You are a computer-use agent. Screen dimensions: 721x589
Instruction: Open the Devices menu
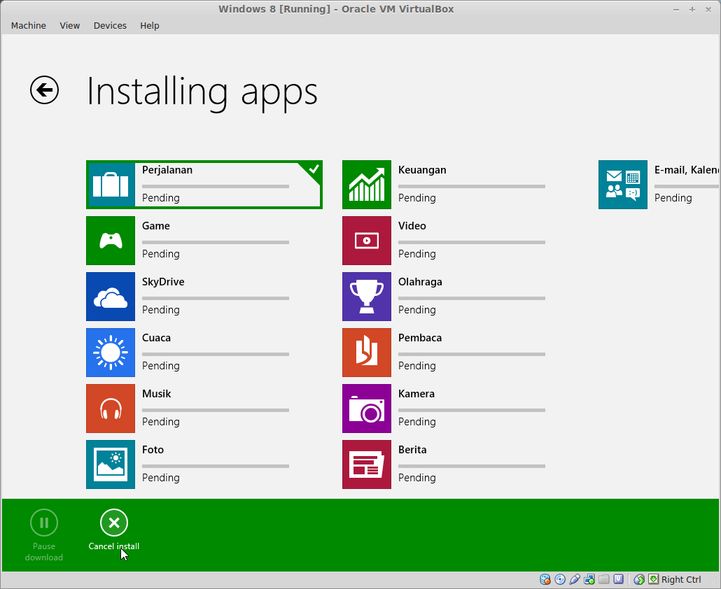click(x=110, y=26)
